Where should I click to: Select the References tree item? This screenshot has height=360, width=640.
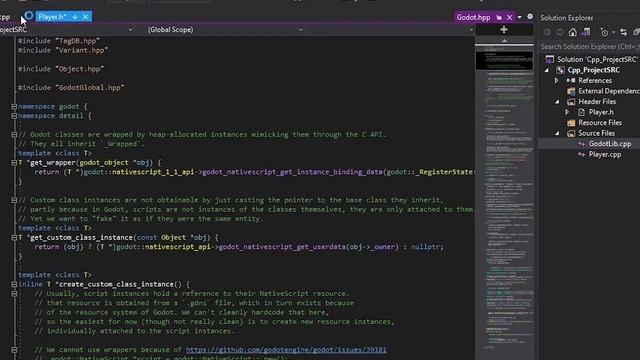point(595,80)
